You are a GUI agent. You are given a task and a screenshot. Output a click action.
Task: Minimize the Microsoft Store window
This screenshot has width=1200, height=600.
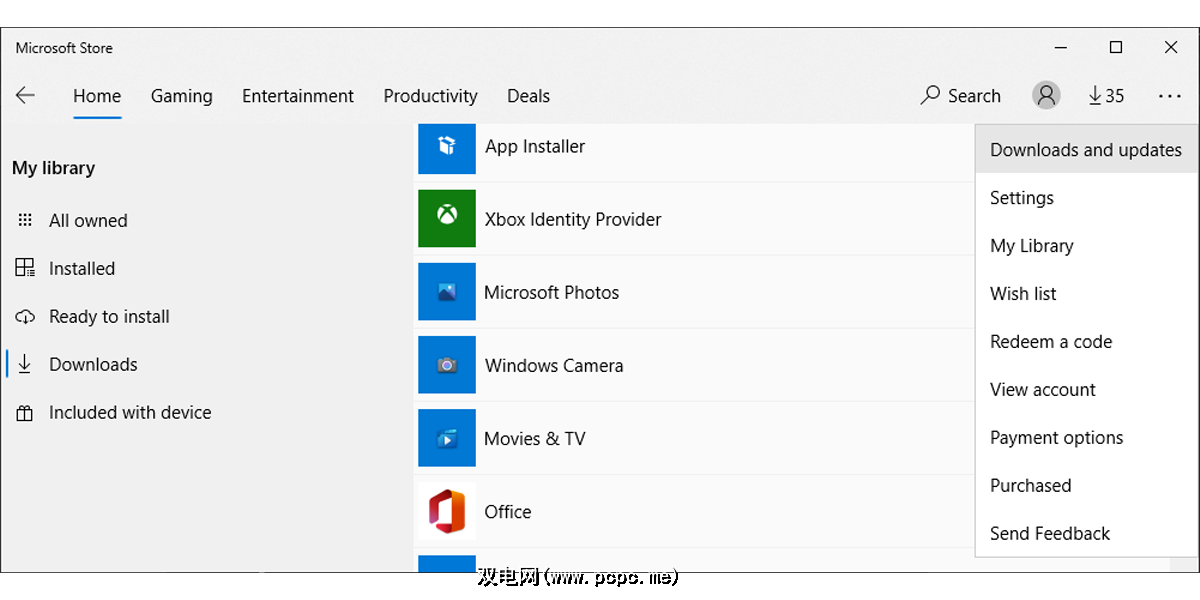(x=1061, y=47)
